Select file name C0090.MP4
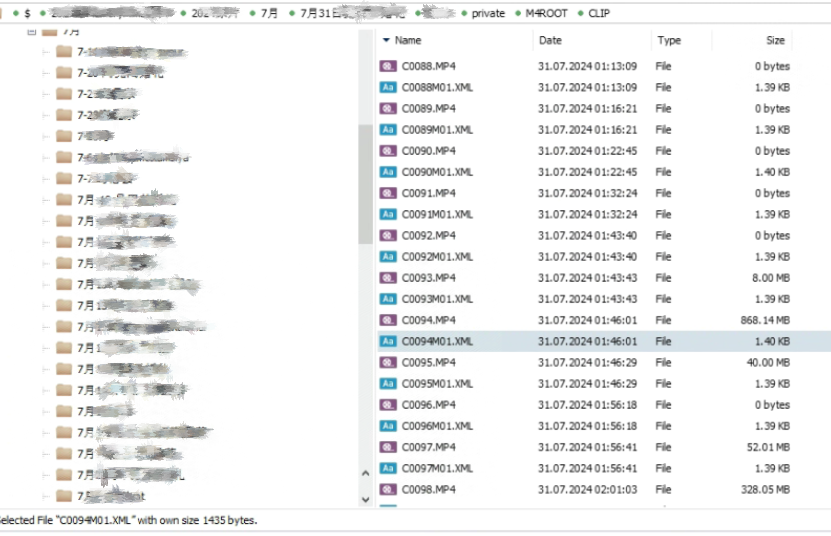 point(428,151)
